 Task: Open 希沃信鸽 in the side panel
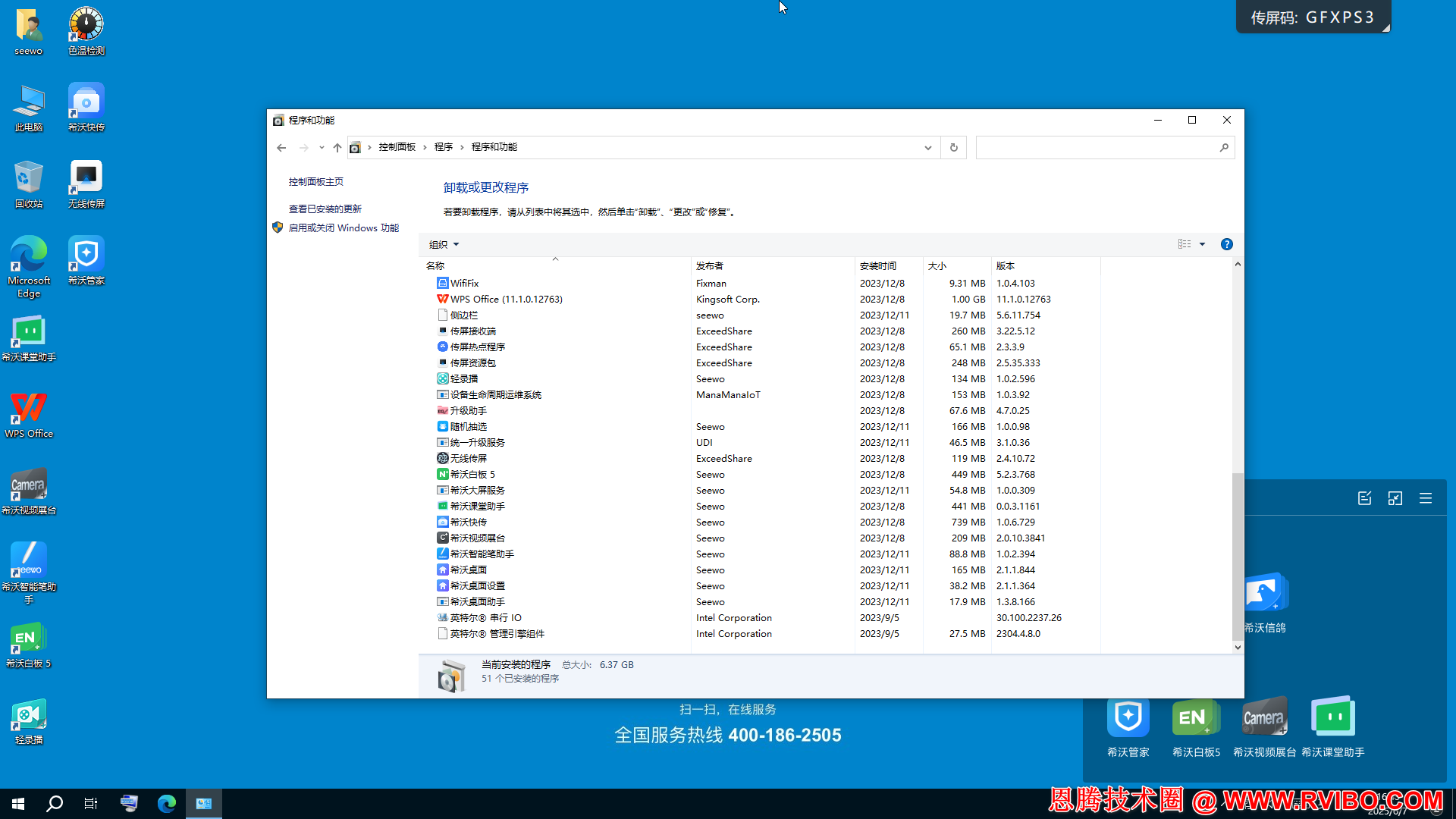click(x=1264, y=604)
